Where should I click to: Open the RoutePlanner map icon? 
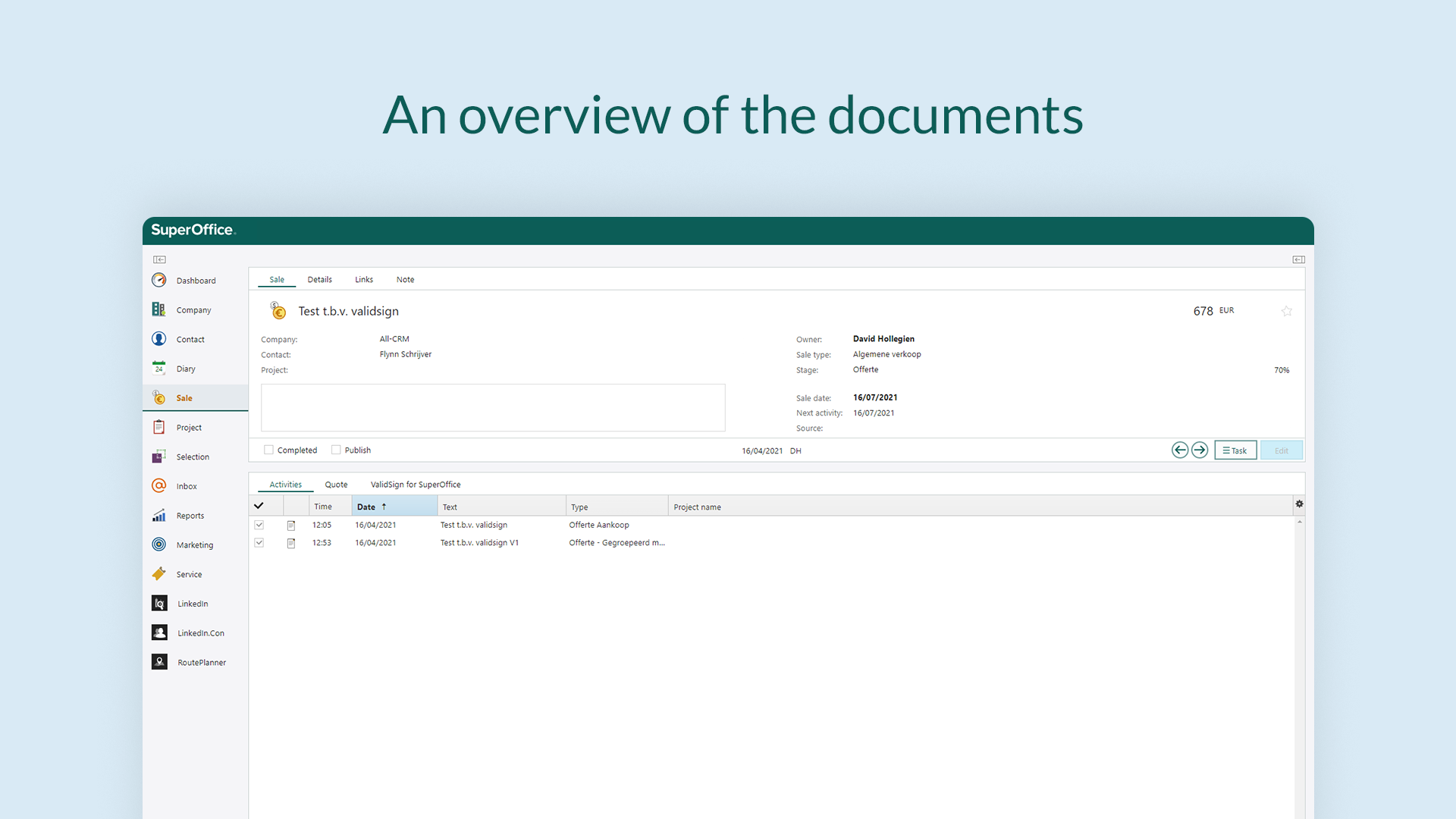tap(159, 662)
